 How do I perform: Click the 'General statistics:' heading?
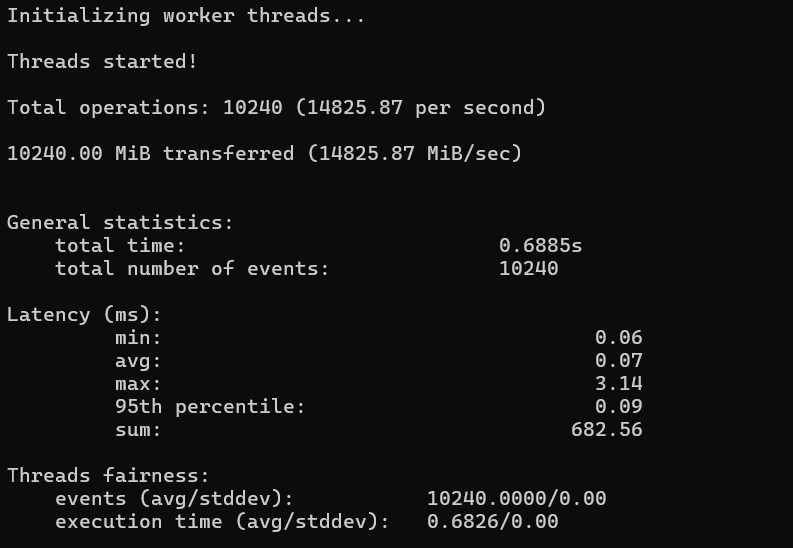click(x=120, y=223)
